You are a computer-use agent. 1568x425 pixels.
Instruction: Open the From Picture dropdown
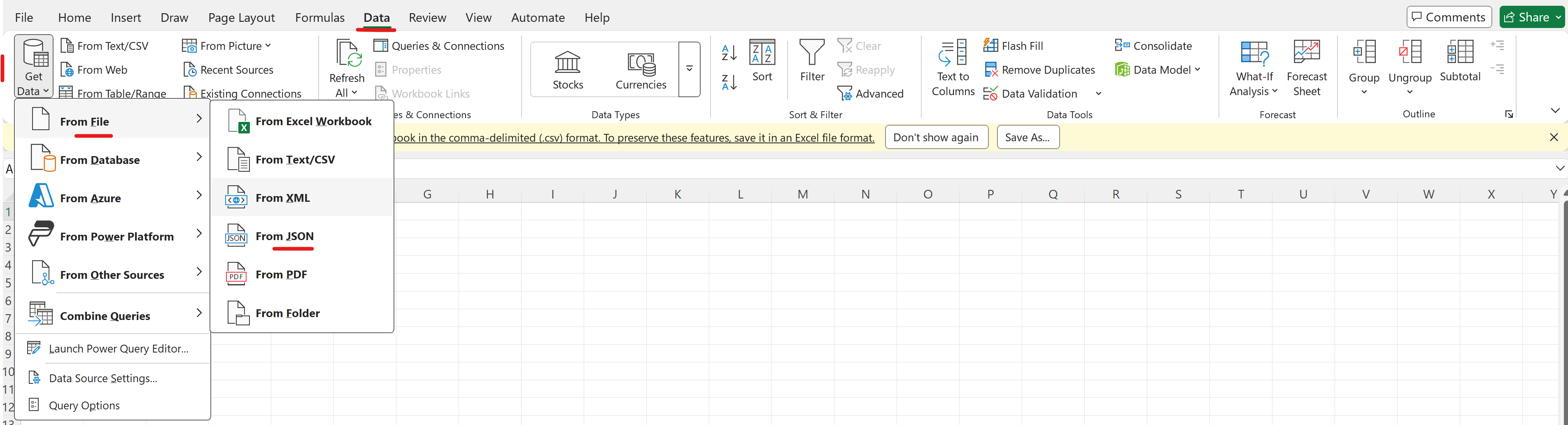[226, 46]
